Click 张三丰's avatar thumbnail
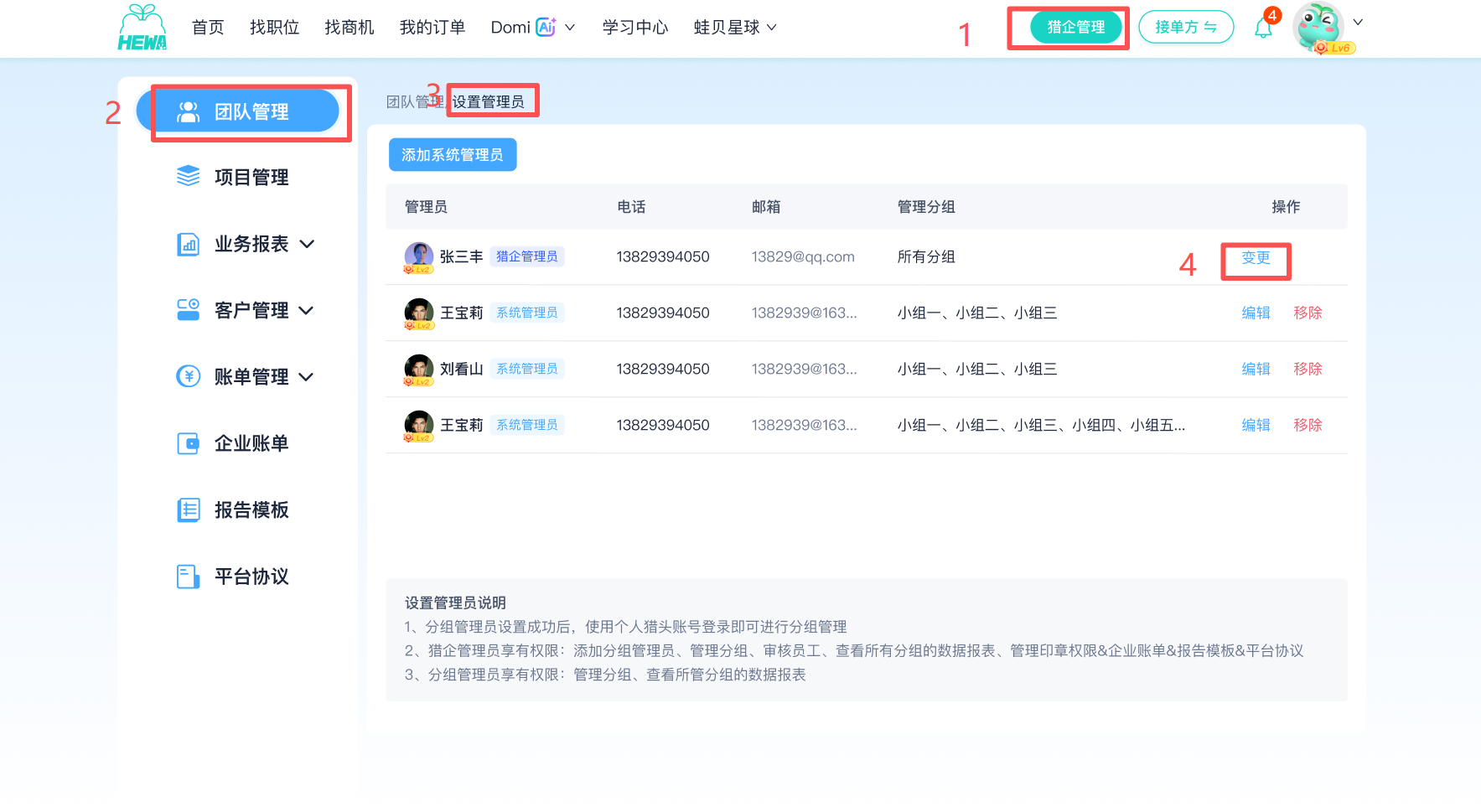 (419, 256)
